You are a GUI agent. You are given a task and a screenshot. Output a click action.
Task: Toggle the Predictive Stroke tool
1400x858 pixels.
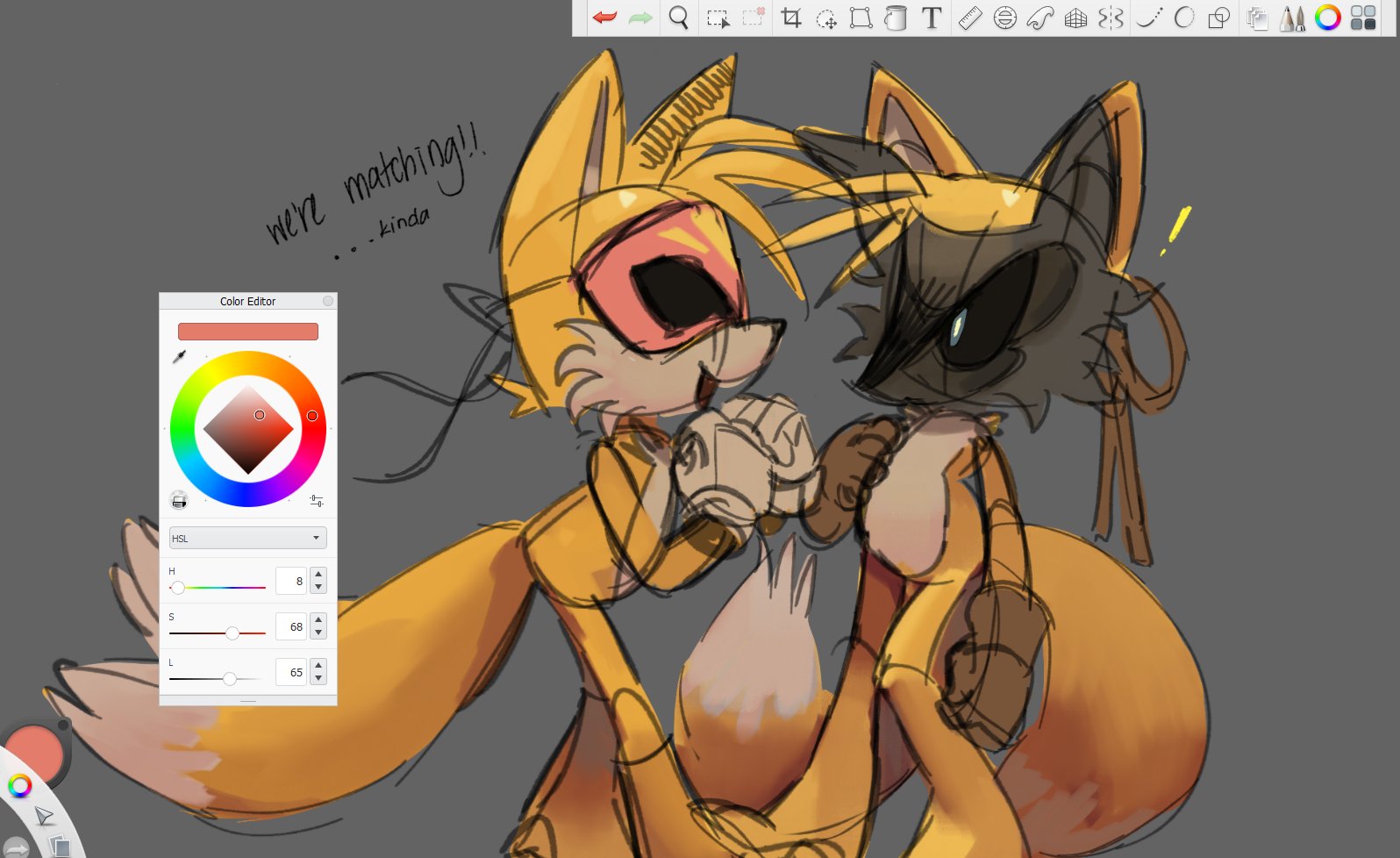[1184, 18]
